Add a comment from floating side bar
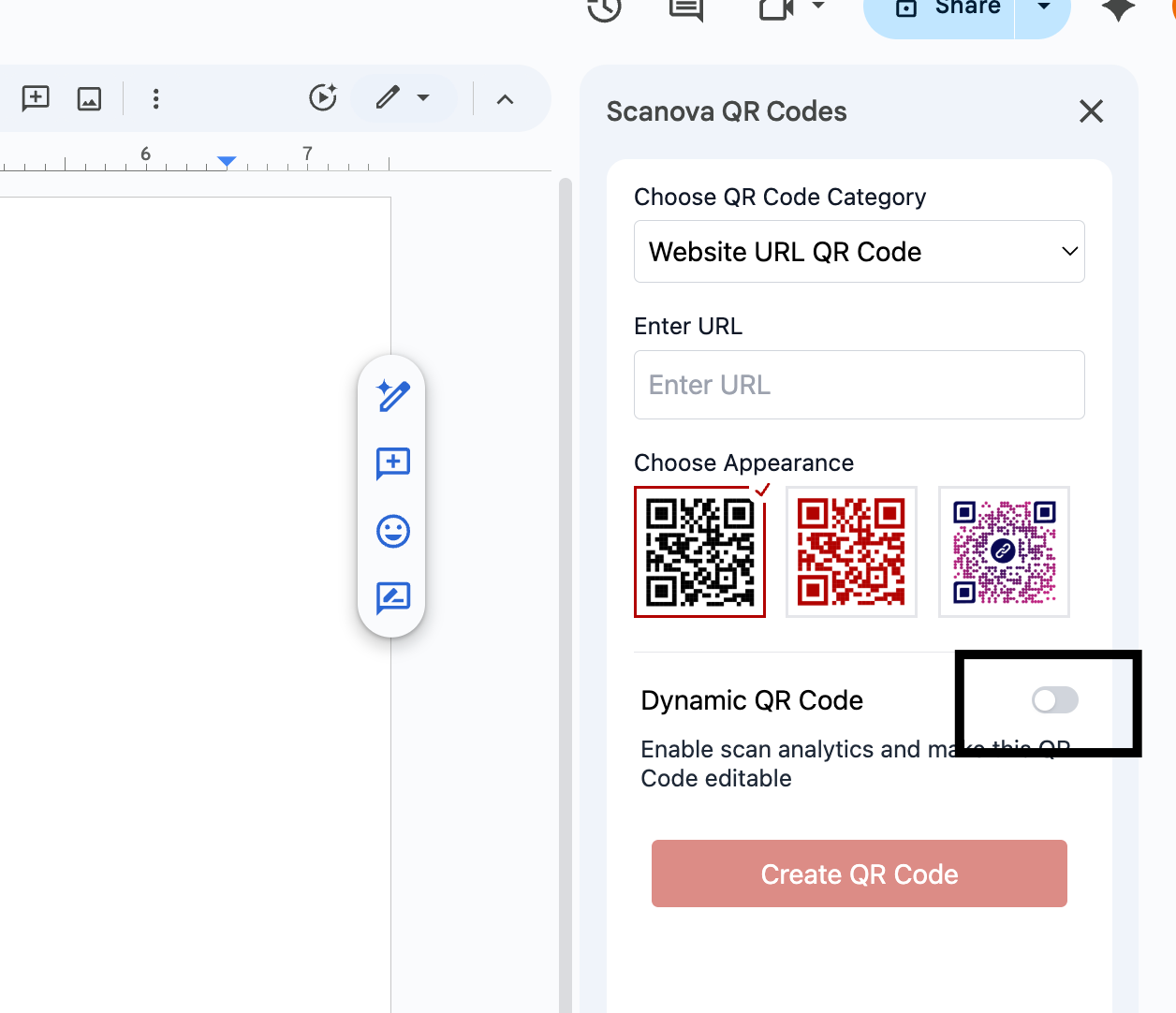The image size is (1176, 1013). (x=392, y=463)
